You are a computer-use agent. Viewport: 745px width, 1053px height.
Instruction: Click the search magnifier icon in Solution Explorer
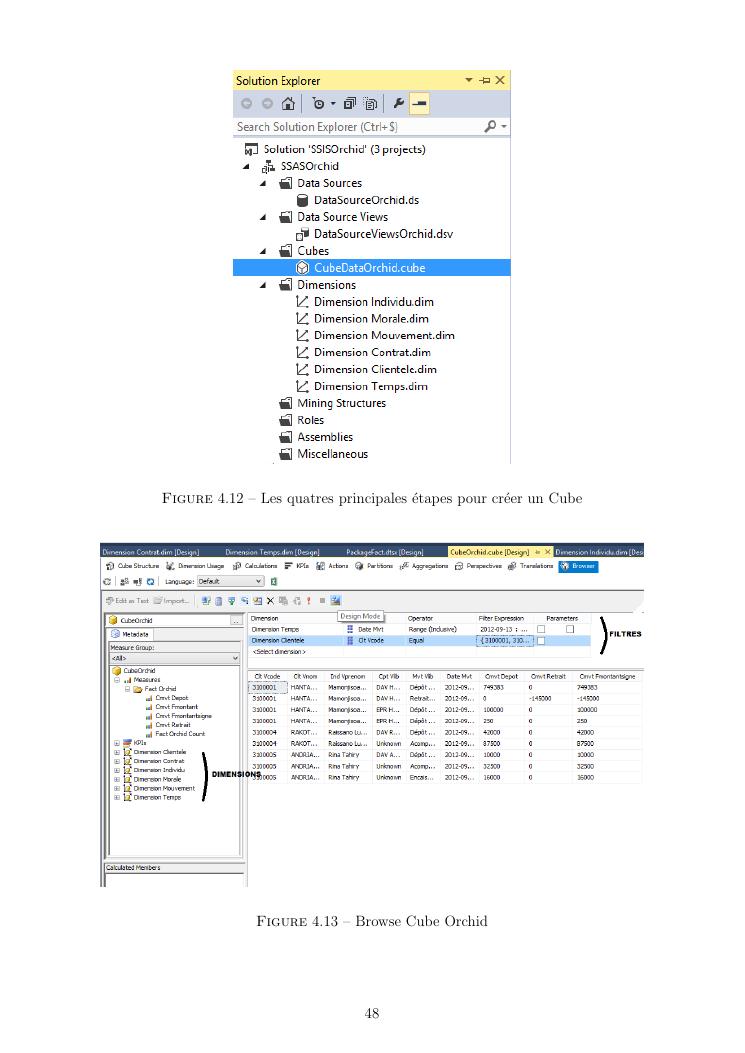[490, 127]
